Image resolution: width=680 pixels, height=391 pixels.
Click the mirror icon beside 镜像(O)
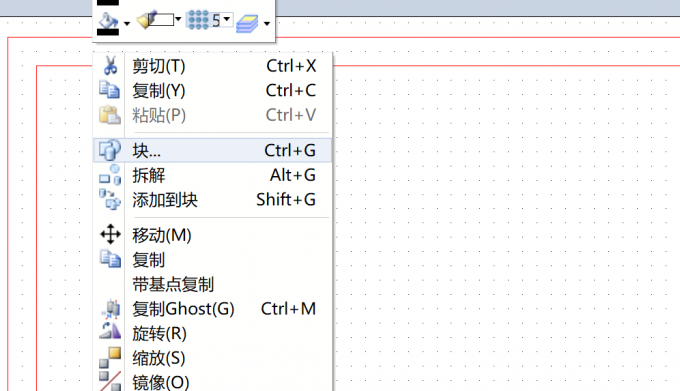coord(110,381)
